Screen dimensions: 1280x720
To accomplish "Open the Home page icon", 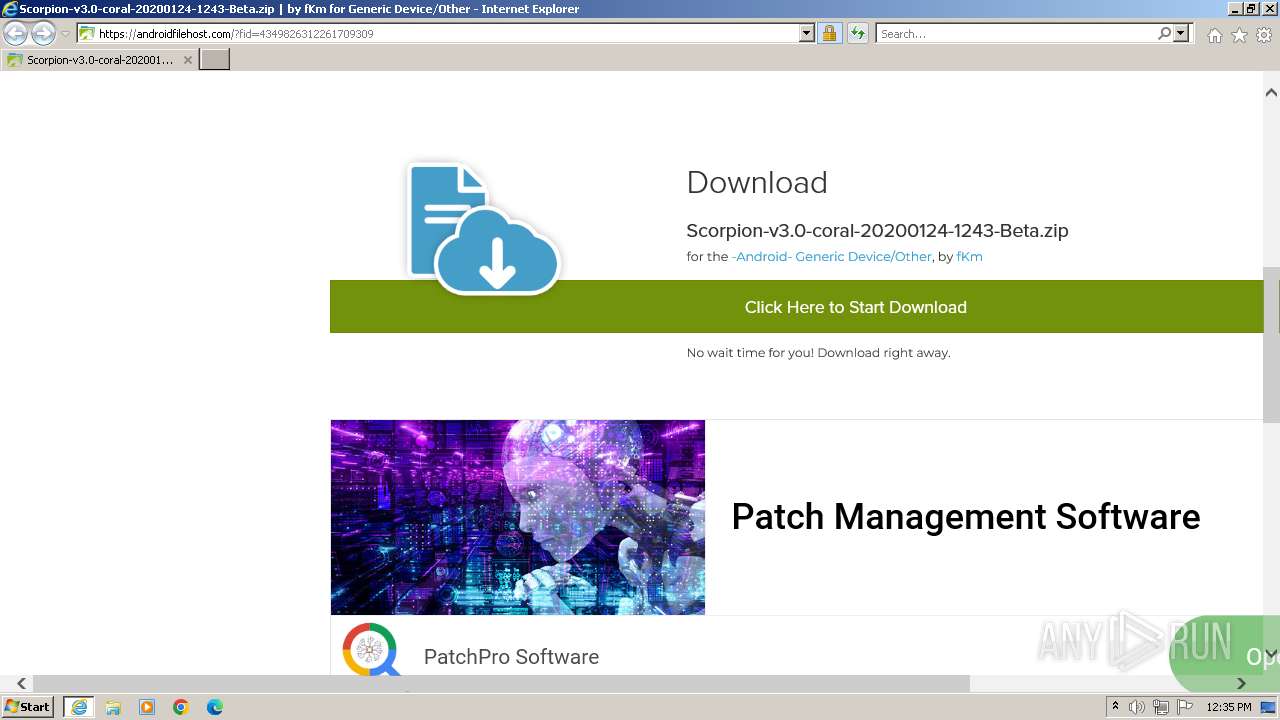I will tap(1214, 35).
